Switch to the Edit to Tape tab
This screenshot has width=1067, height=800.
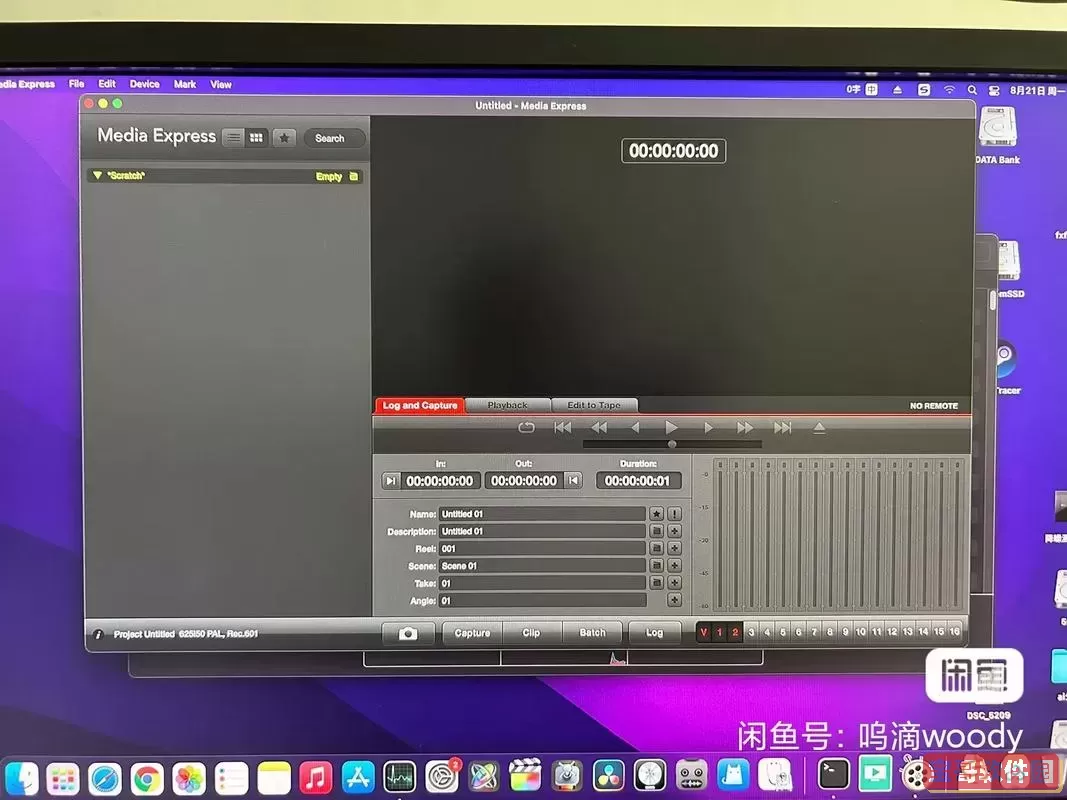pos(594,405)
